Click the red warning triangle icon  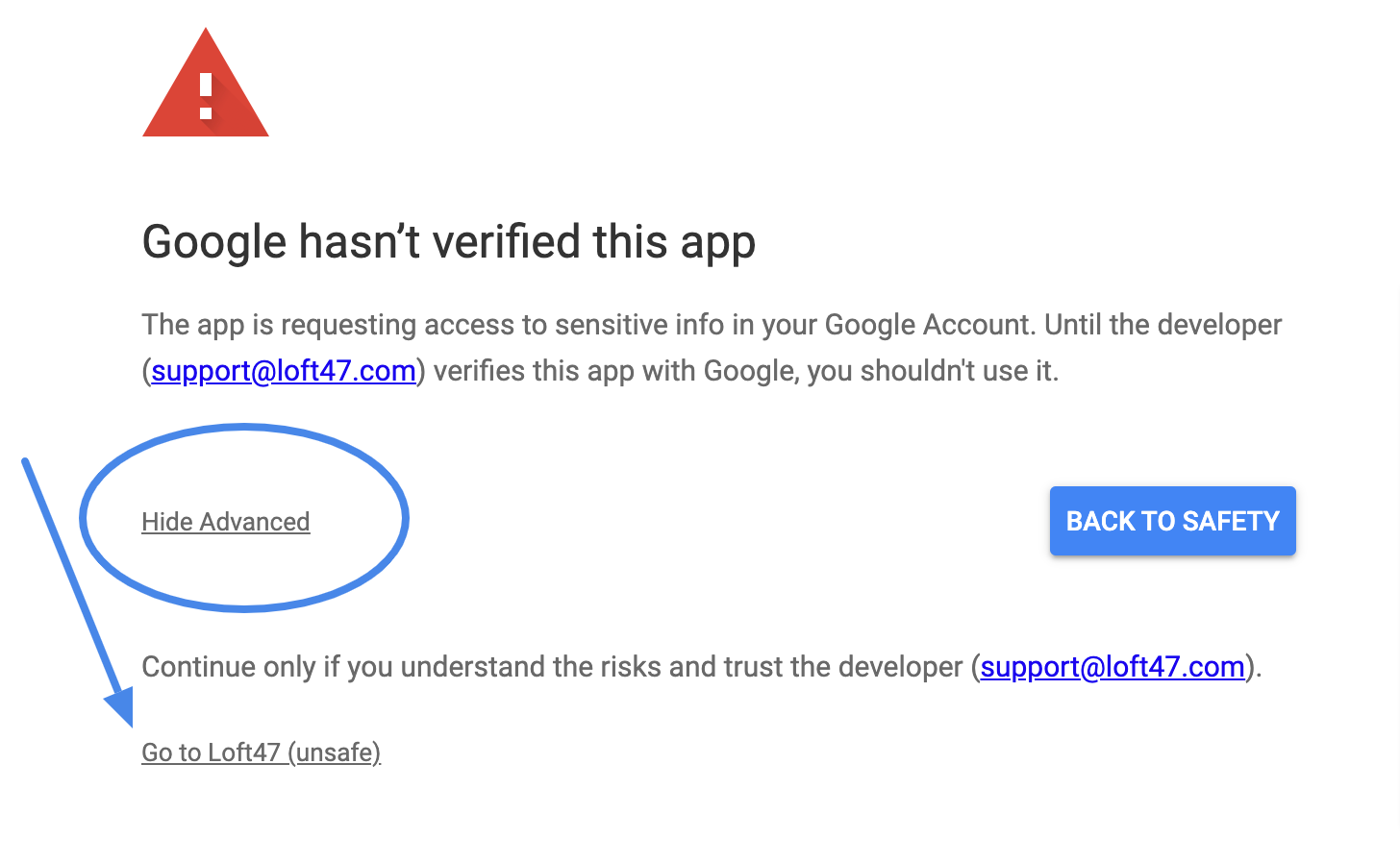tap(205, 83)
